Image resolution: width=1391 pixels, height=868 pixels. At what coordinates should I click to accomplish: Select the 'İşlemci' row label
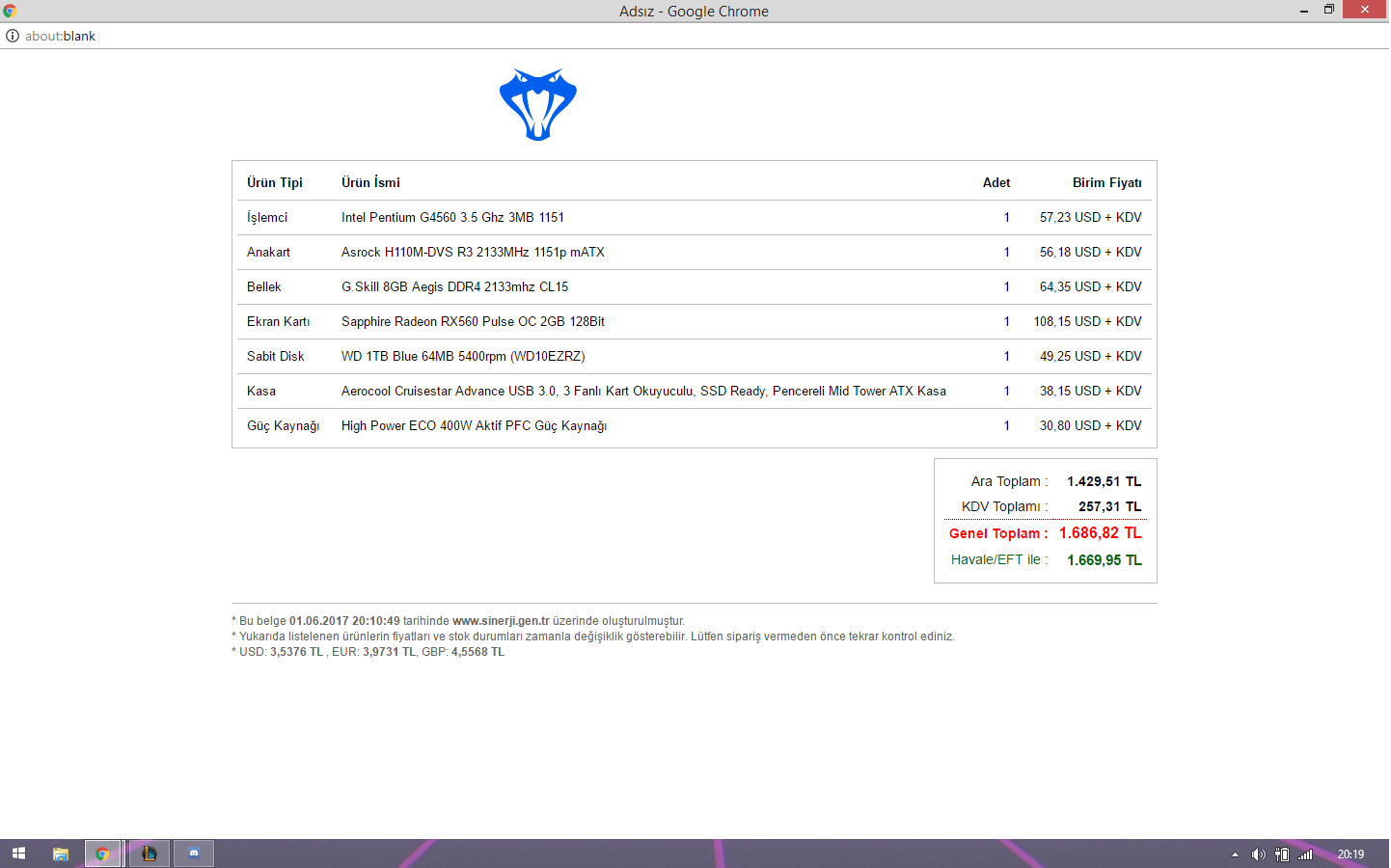(267, 217)
